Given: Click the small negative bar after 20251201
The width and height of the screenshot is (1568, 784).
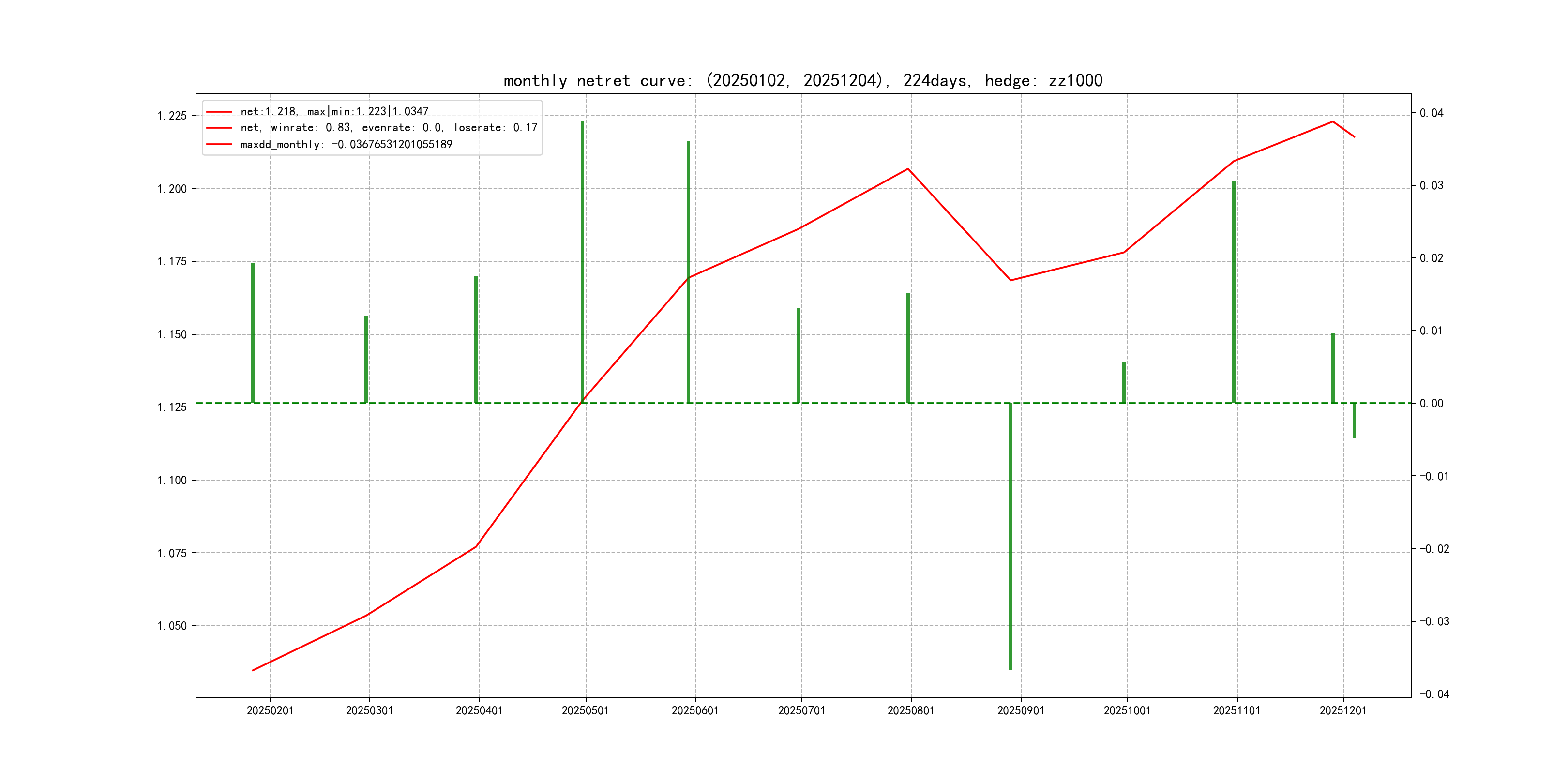Looking at the screenshot, I should [x=1355, y=420].
